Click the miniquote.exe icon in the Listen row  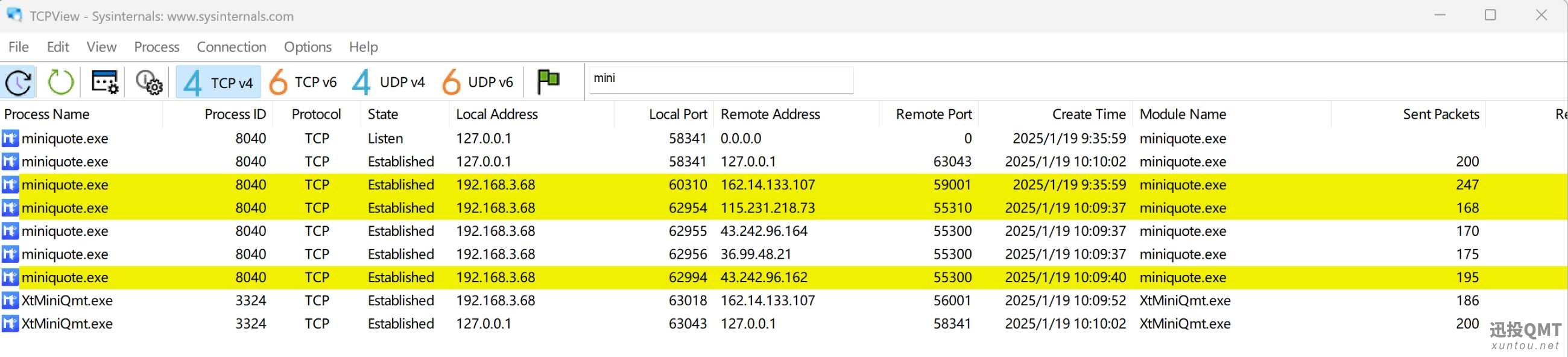tap(10, 139)
